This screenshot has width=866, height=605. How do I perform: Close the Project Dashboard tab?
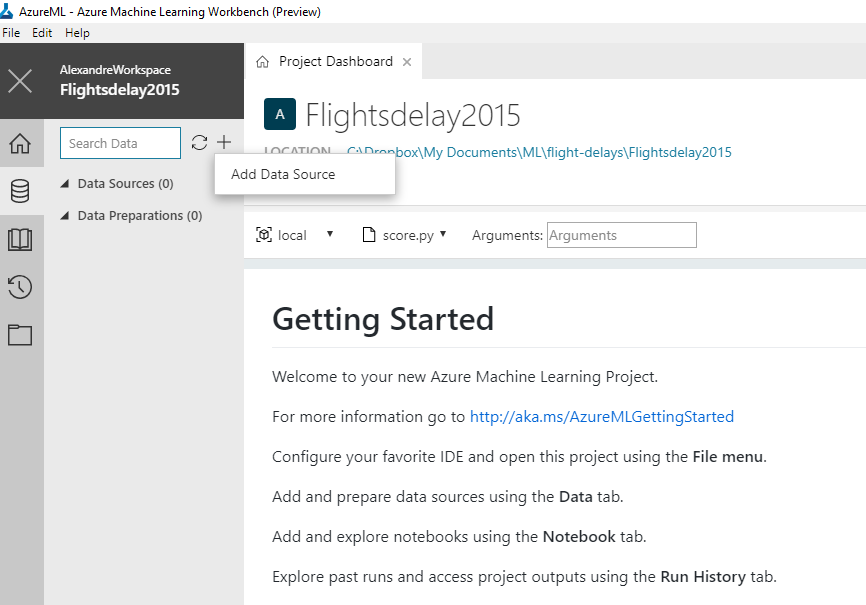point(407,62)
